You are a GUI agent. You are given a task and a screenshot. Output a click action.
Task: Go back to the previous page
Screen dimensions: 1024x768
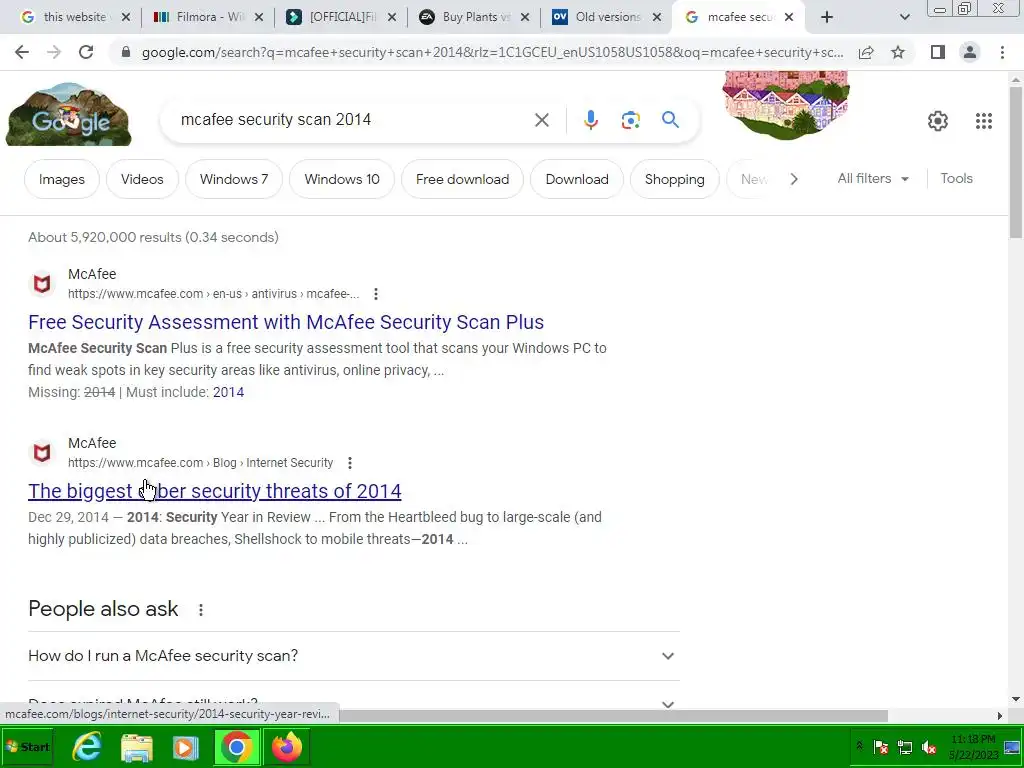(22, 52)
